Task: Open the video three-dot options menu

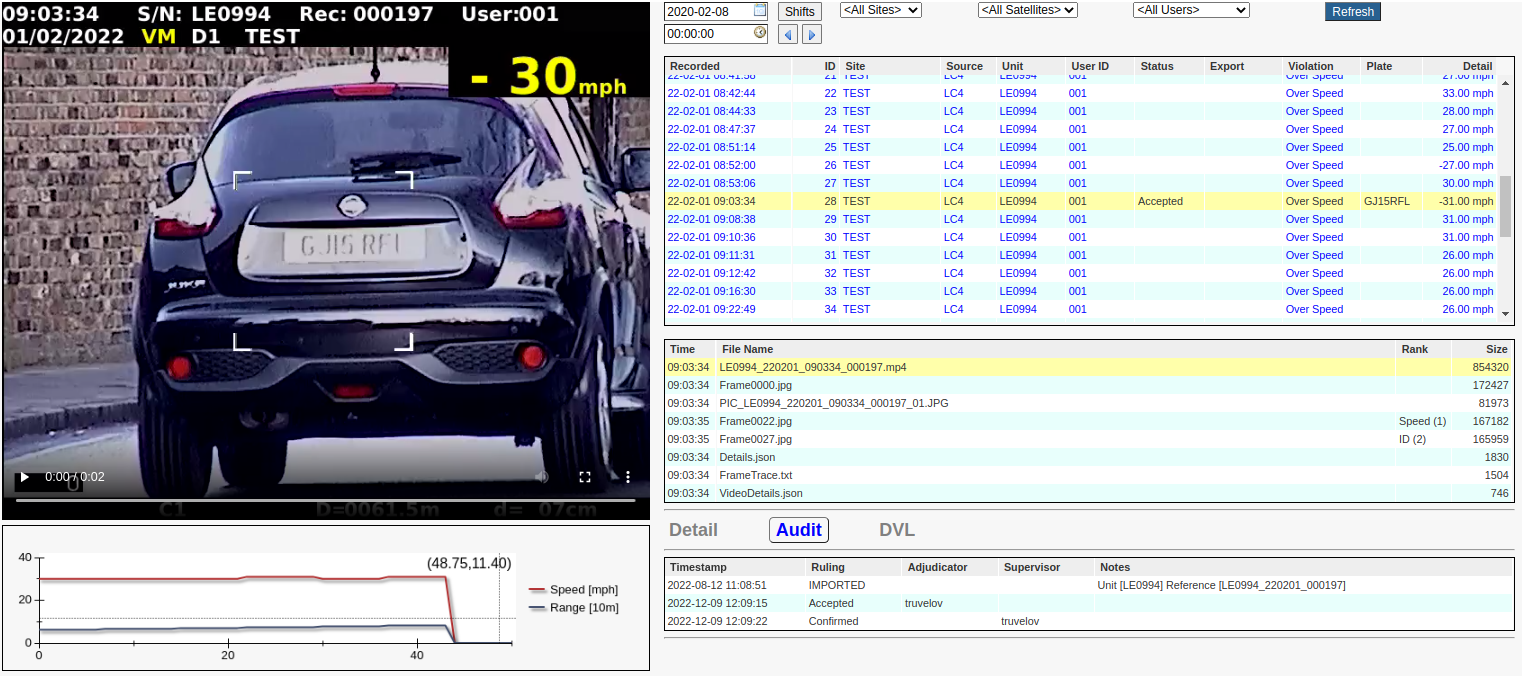Action: (628, 477)
